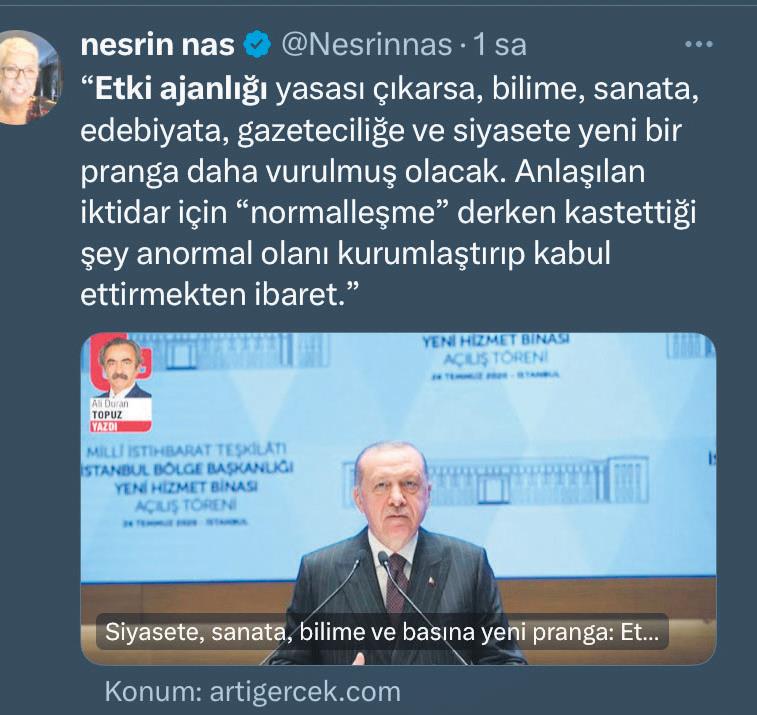Open the Konum: artigercek.com link

[x=252, y=691]
